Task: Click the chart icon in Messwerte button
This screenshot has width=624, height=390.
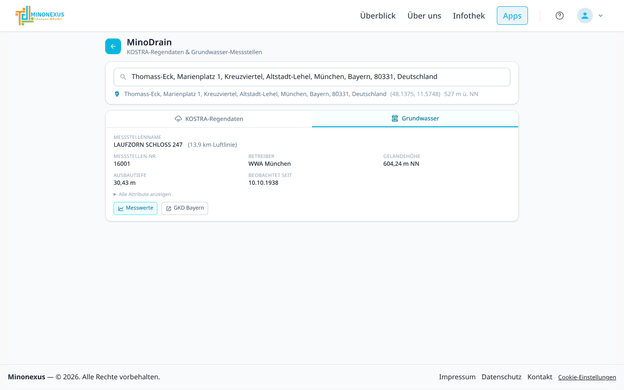Action: (121, 208)
